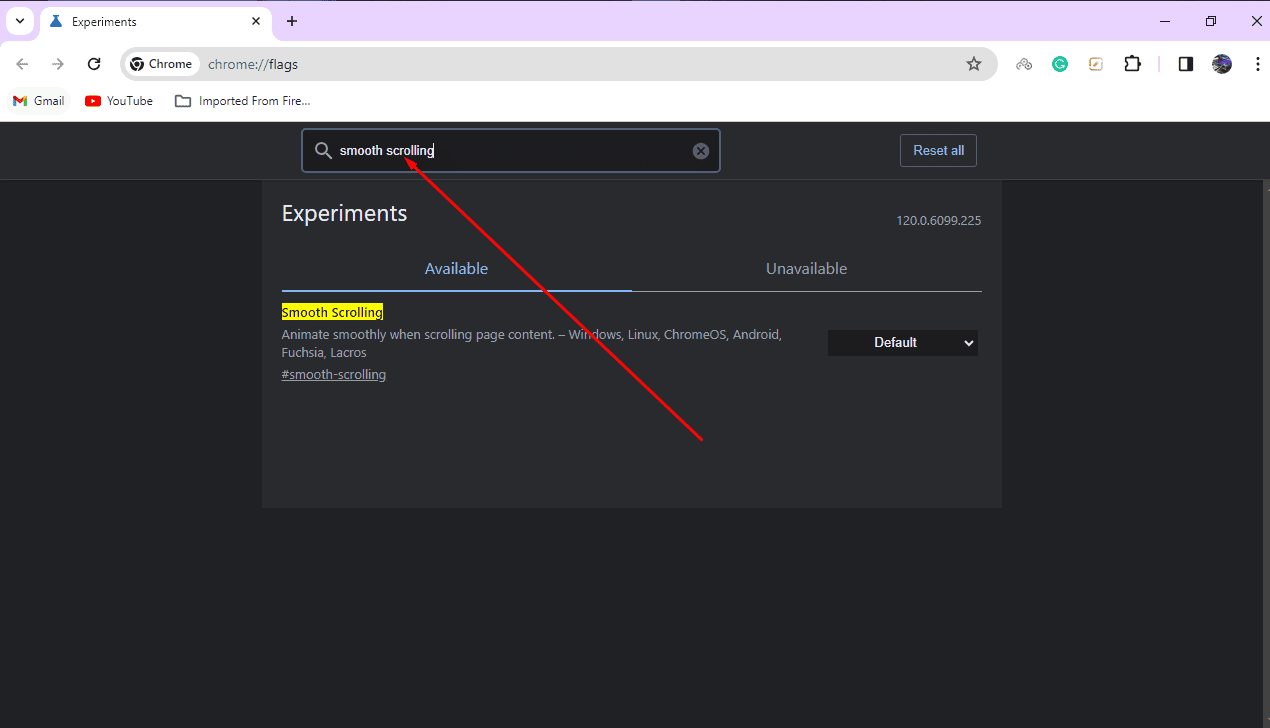The image size is (1270, 728).
Task: Collapse the new tab dropdown arrow beside tabs
Action: [x=19, y=20]
